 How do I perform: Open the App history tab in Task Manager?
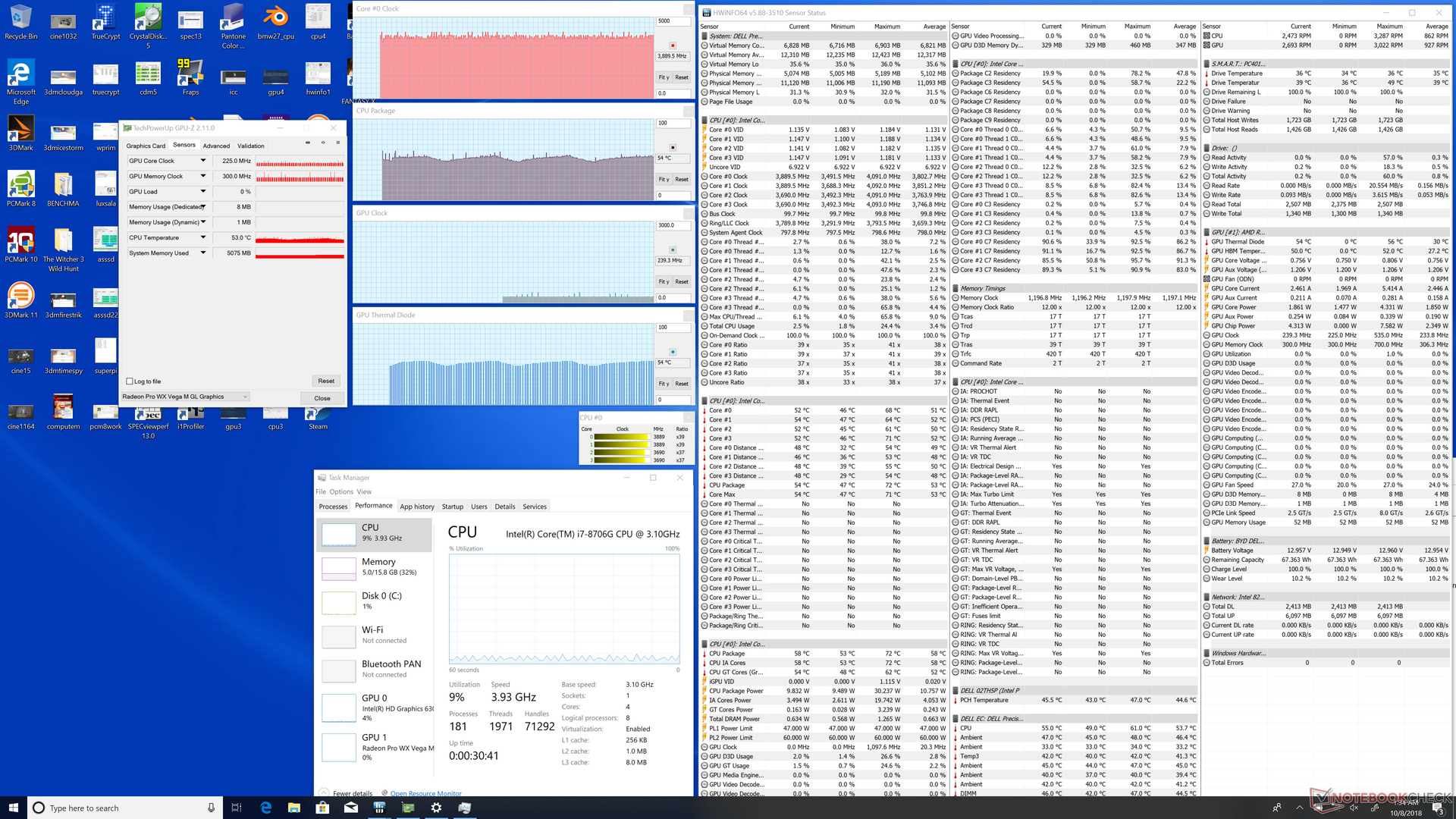pos(417,507)
